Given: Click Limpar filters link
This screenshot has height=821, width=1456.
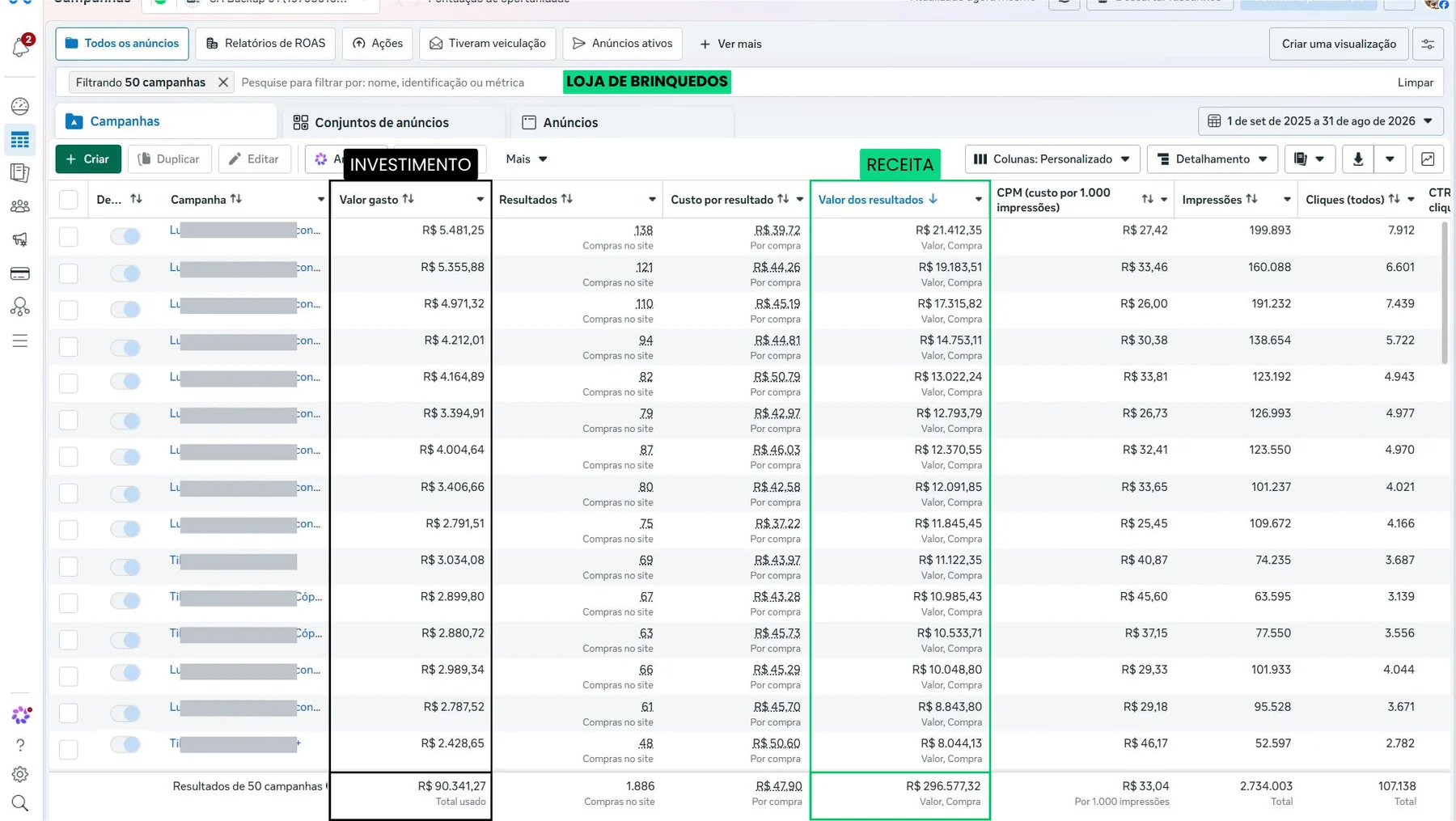Looking at the screenshot, I should pyautogui.click(x=1416, y=83).
